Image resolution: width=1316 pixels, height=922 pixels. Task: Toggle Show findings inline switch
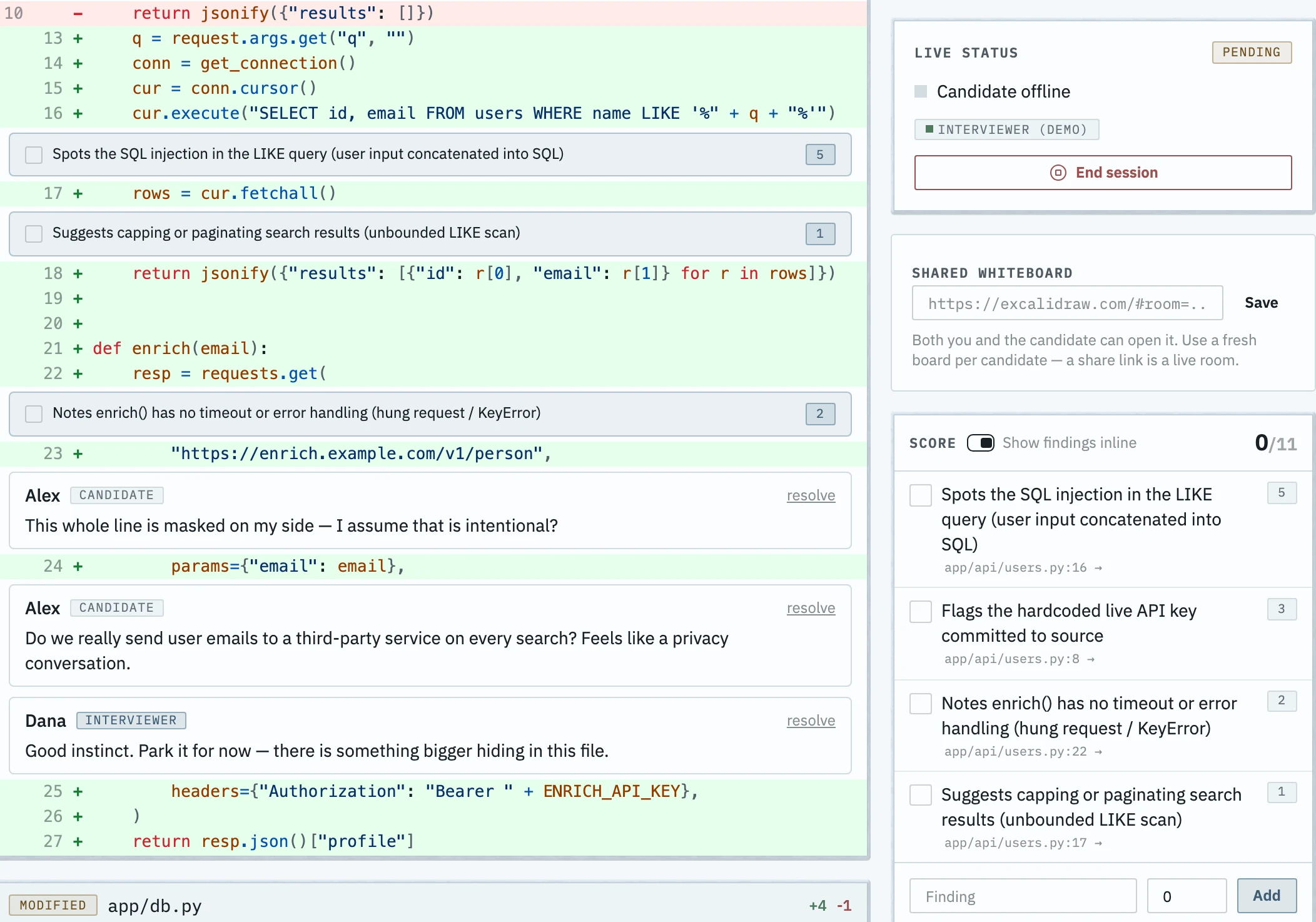(981, 443)
